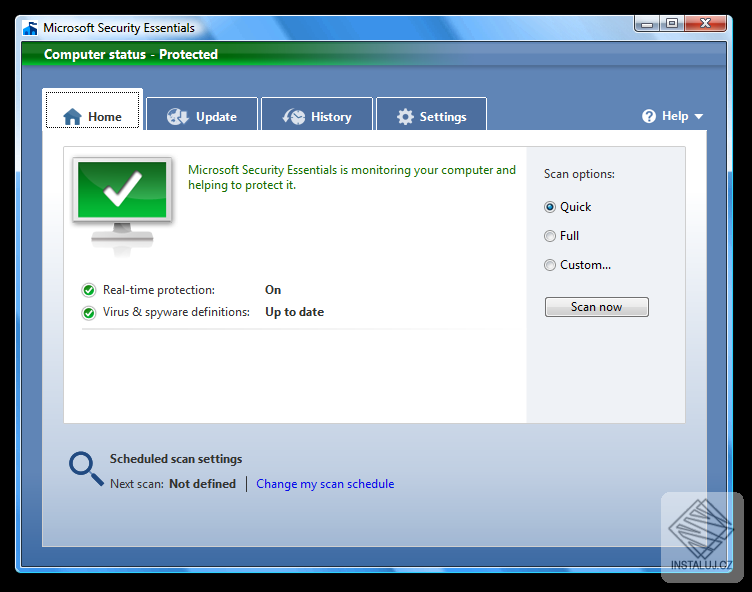Click the 'Scheduled scan settings' heading
The image size is (752, 592).
[x=176, y=459]
